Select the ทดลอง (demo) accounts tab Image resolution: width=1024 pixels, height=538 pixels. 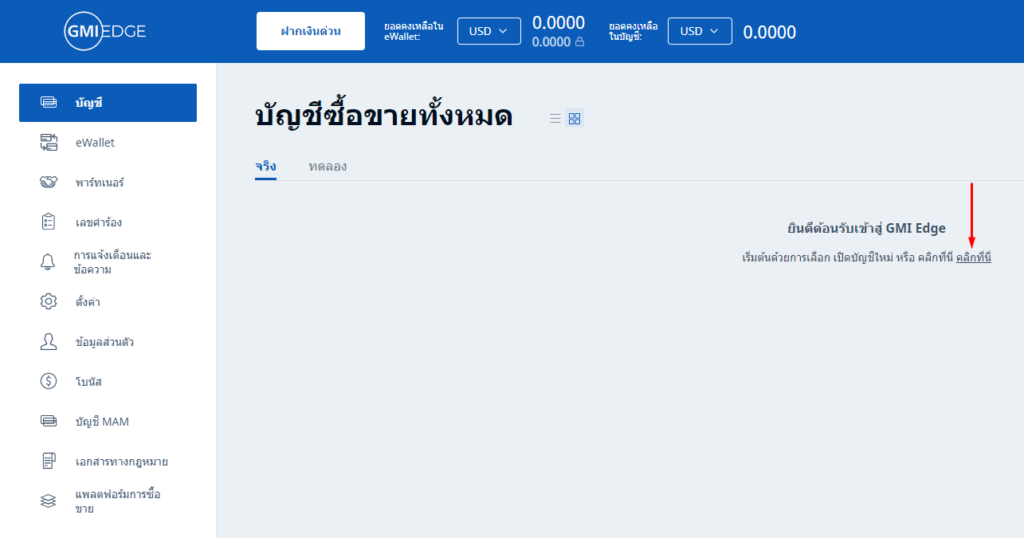328,166
